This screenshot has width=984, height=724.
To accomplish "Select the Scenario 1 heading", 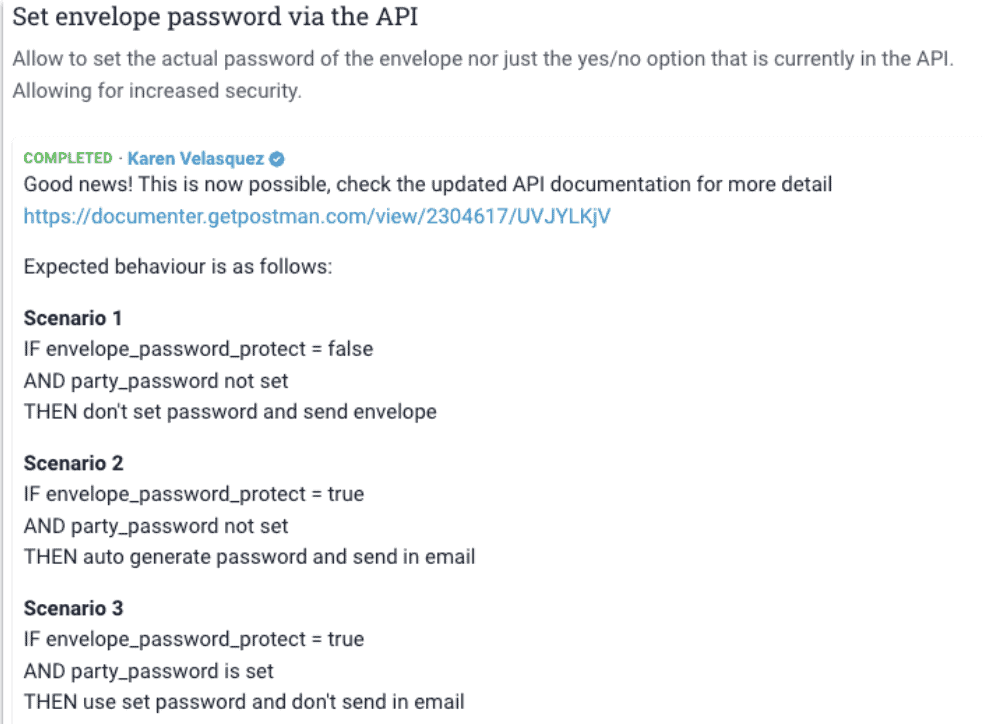I will tap(73, 318).
